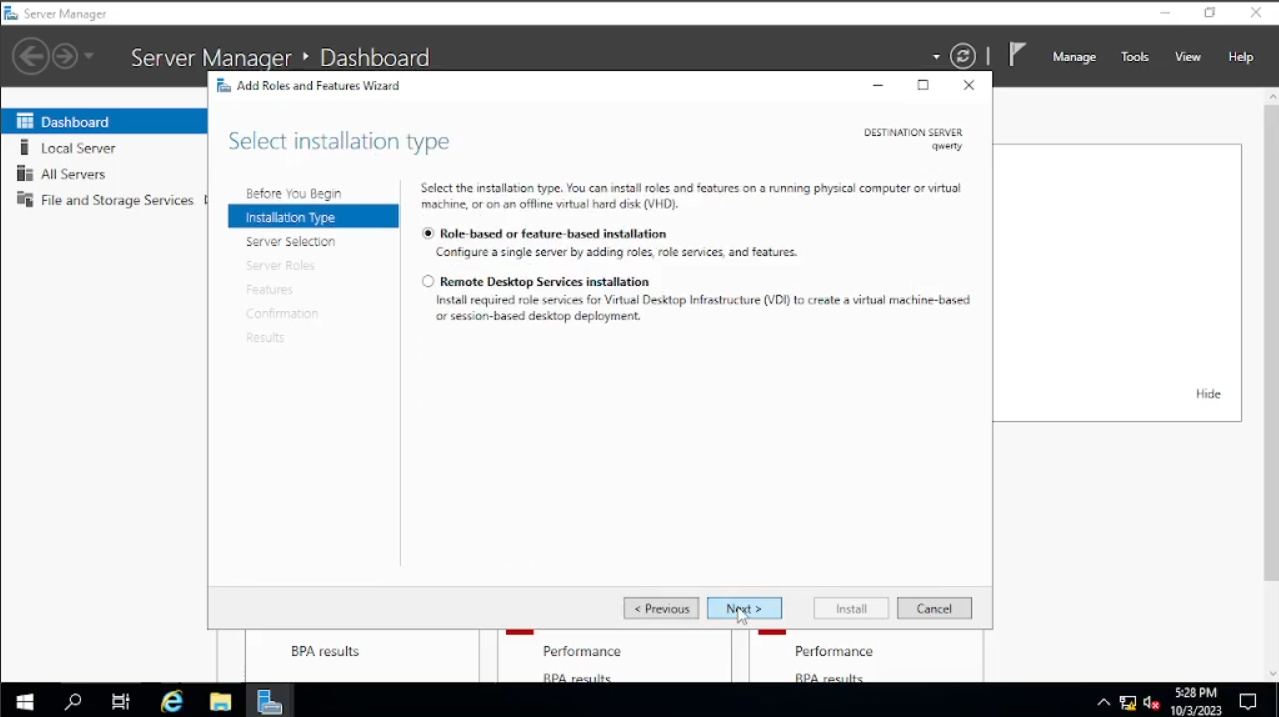This screenshot has height=717, width=1279.
Task: Click the back navigation arrow
Action: tap(31, 56)
